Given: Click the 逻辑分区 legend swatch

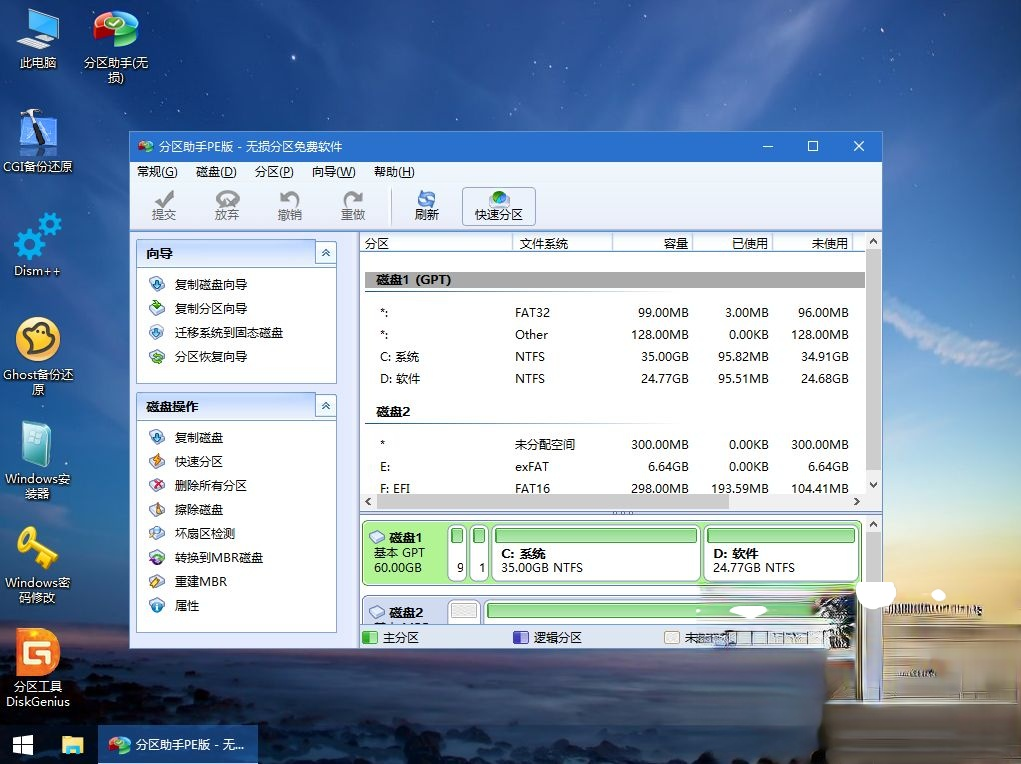Looking at the screenshot, I should click(521, 638).
